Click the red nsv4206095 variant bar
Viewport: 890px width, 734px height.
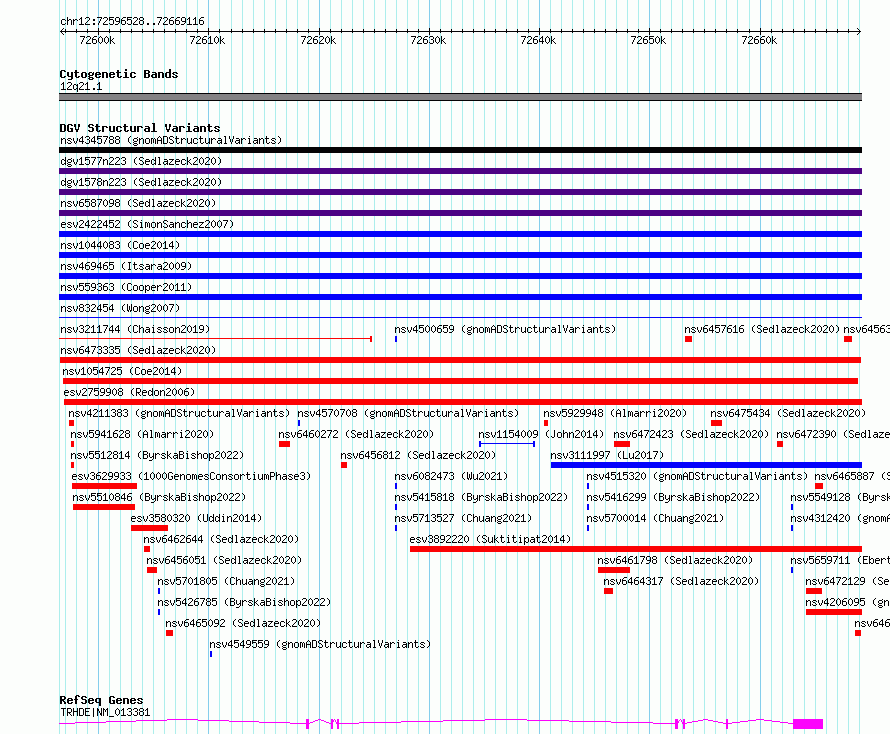coord(834,612)
